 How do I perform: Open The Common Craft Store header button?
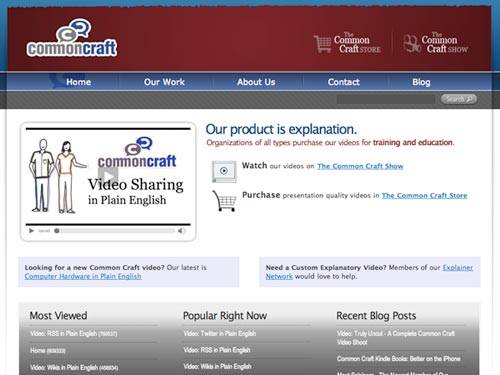pos(347,43)
